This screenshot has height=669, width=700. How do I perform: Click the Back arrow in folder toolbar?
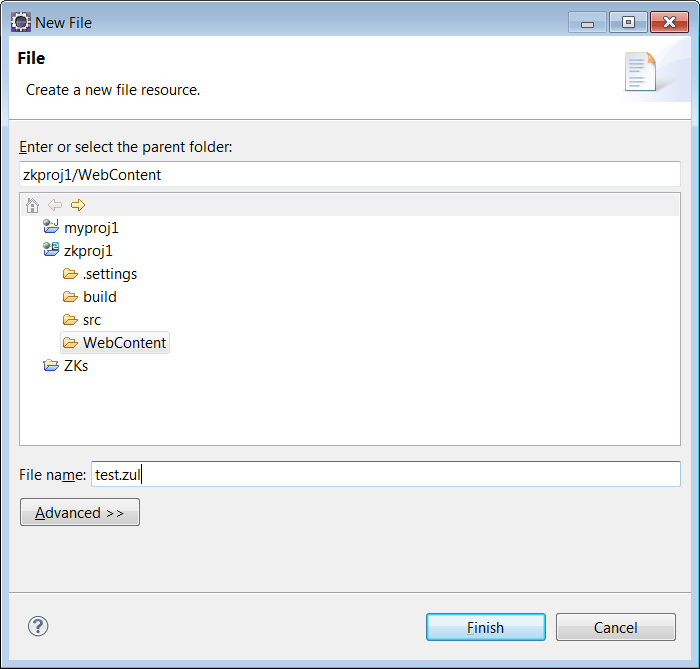(x=55, y=205)
